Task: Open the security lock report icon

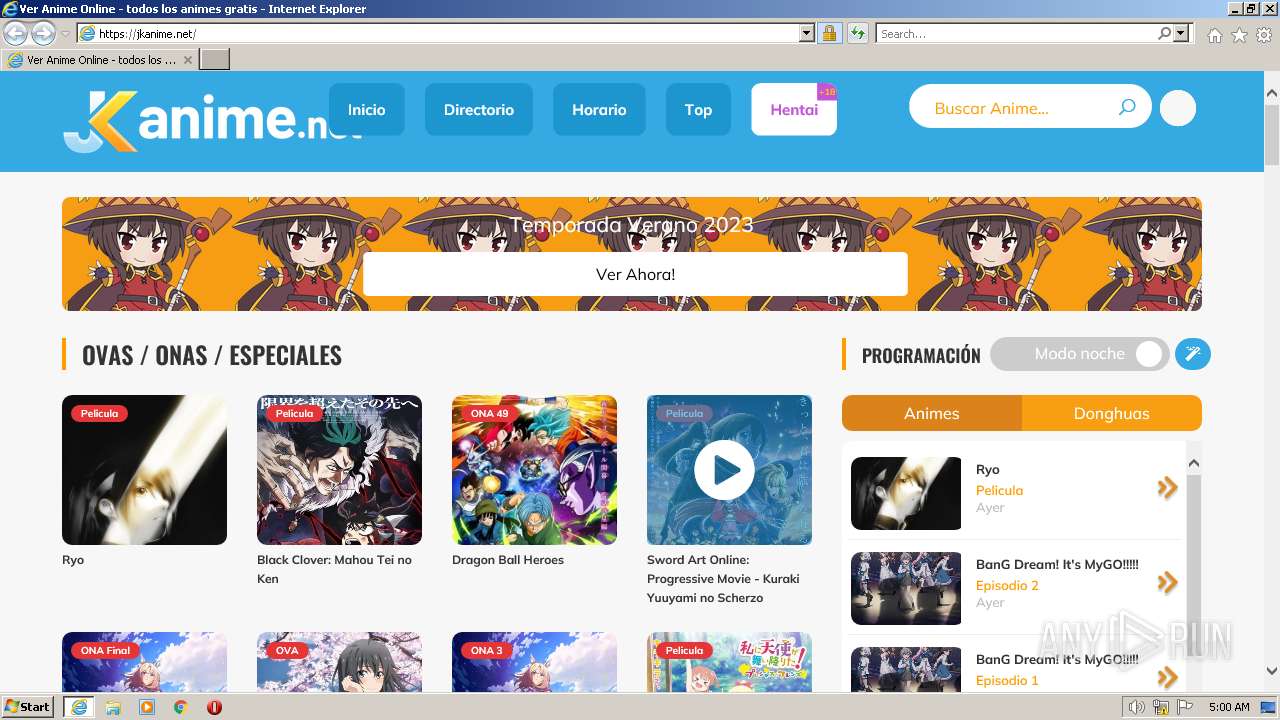Action: pyautogui.click(x=829, y=33)
